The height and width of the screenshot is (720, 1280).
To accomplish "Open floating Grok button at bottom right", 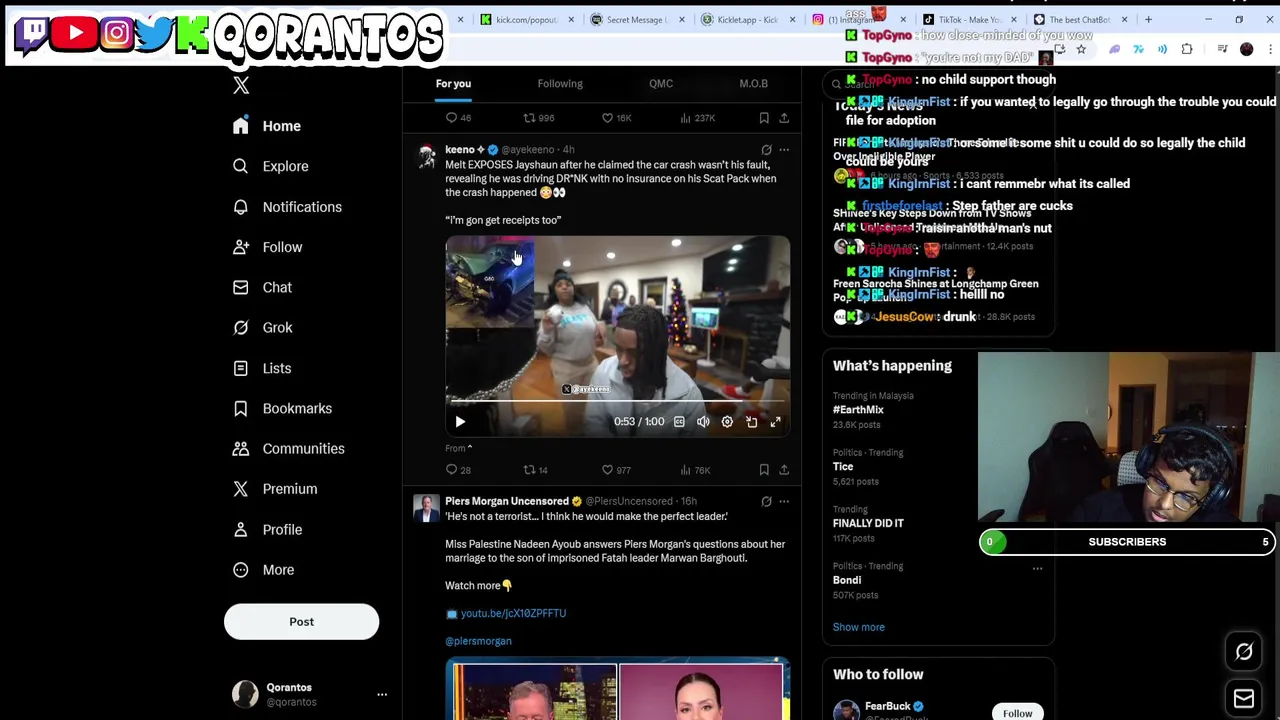I will point(1244,652).
